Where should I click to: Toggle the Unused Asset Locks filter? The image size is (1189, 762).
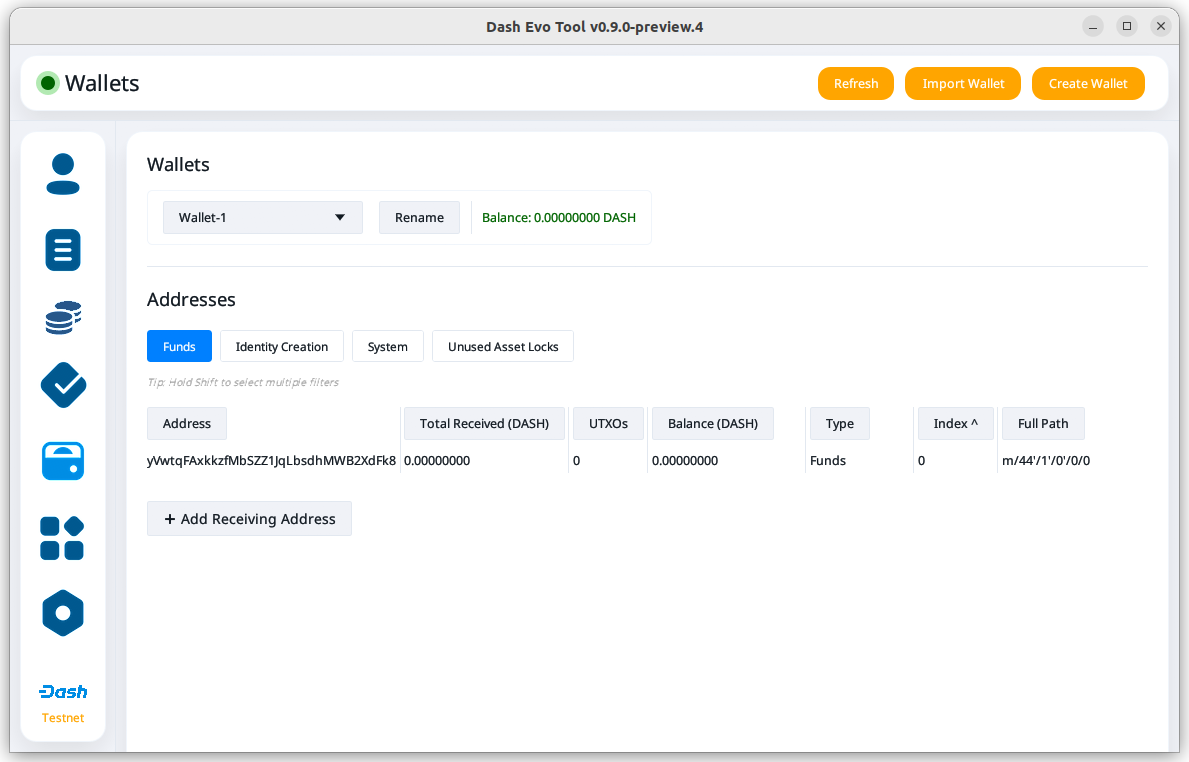tap(503, 346)
